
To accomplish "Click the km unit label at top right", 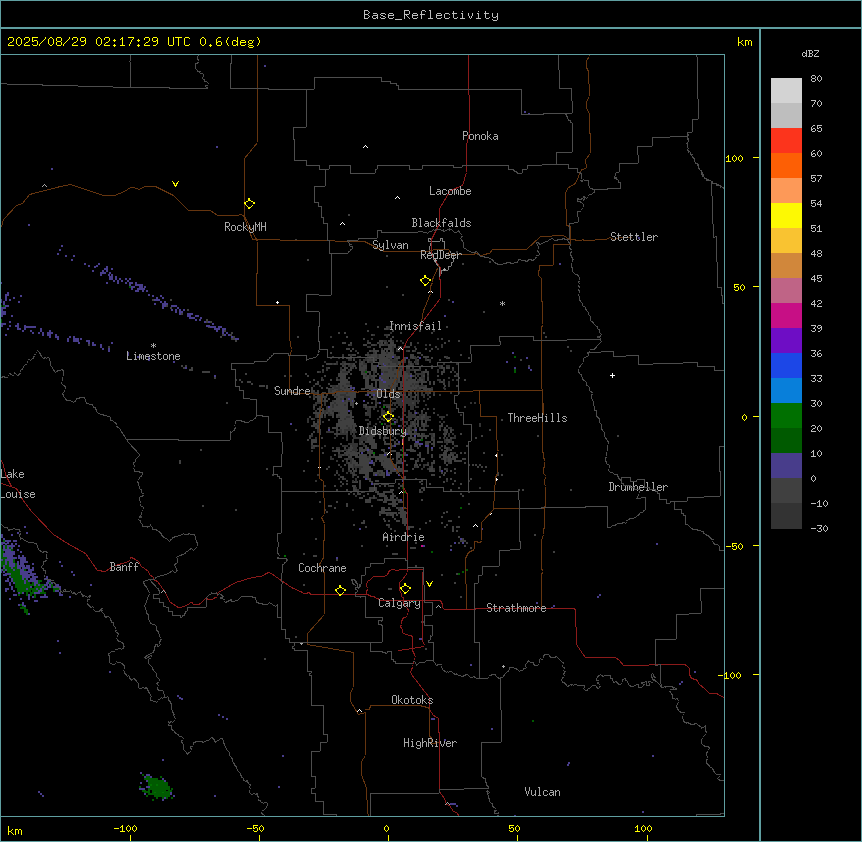I will pos(744,42).
